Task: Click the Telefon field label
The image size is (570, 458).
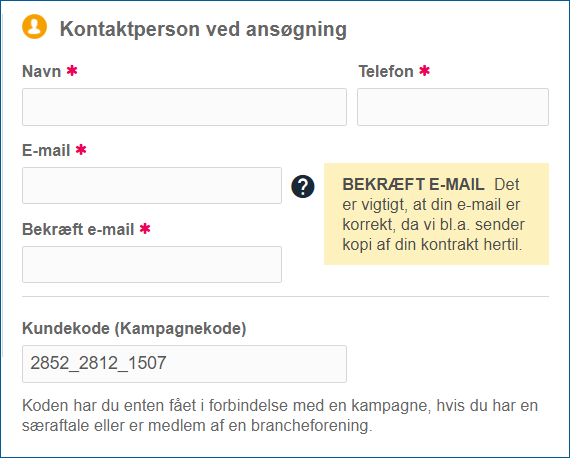Action: pyautogui.click(x=386, y=71)
